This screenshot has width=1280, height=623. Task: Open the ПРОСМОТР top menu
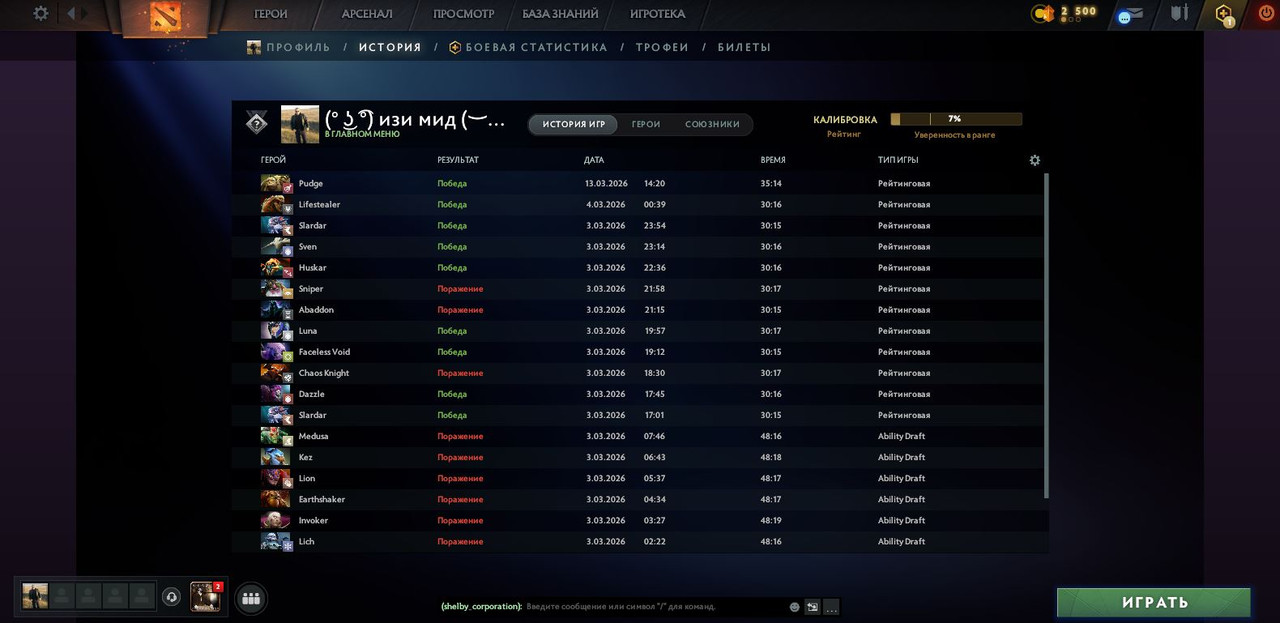point(464,14)
